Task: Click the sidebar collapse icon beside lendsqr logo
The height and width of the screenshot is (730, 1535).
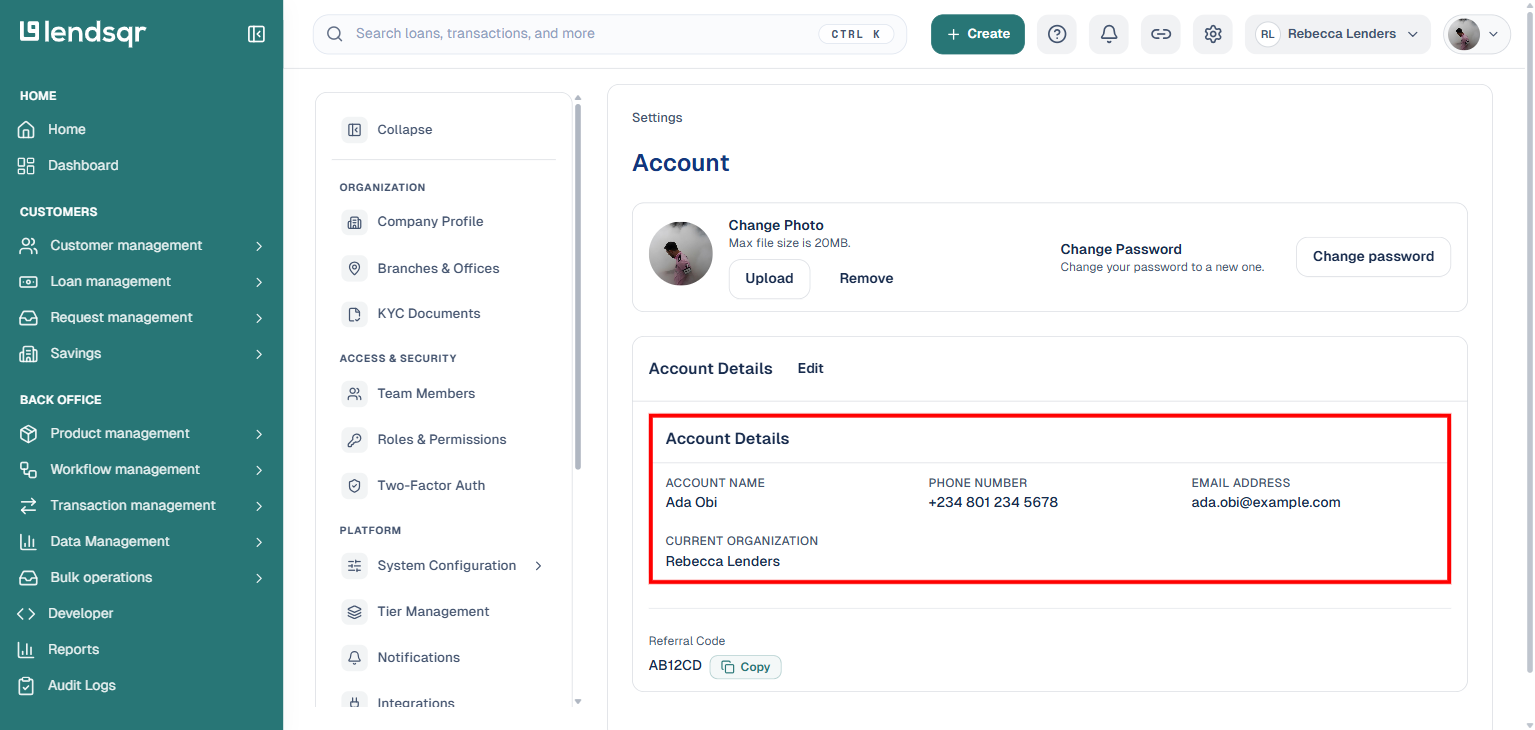Action: tap(256, 34)
